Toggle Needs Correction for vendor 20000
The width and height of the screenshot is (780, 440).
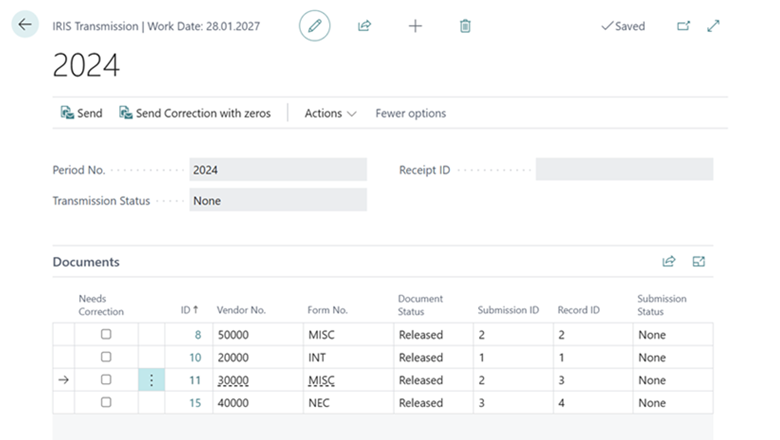106,358
